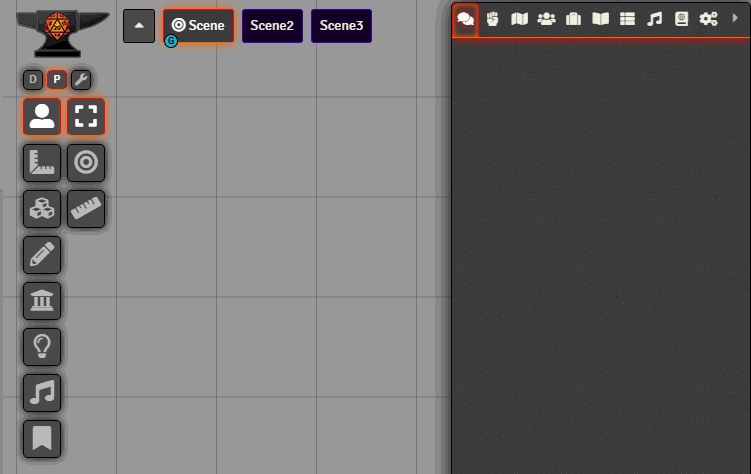Image resolution: width=751 pixels, height=474 pixels.
Task: Open the Combat Tracker fist tab
Action: pyautogui.click(x=492, y=19)
